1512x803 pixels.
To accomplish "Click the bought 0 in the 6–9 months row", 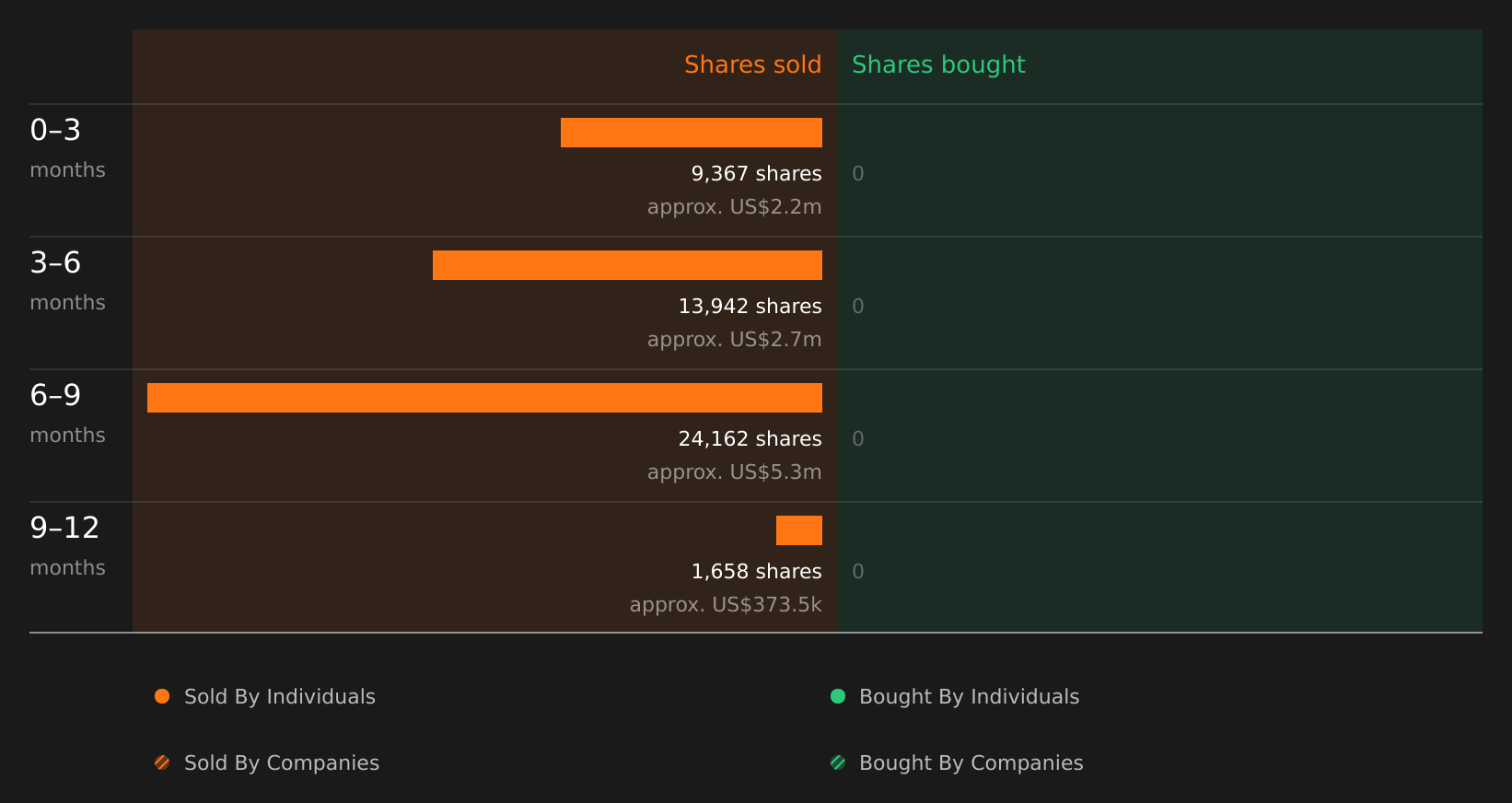I will pyautogui.click(x=858, y=439).
